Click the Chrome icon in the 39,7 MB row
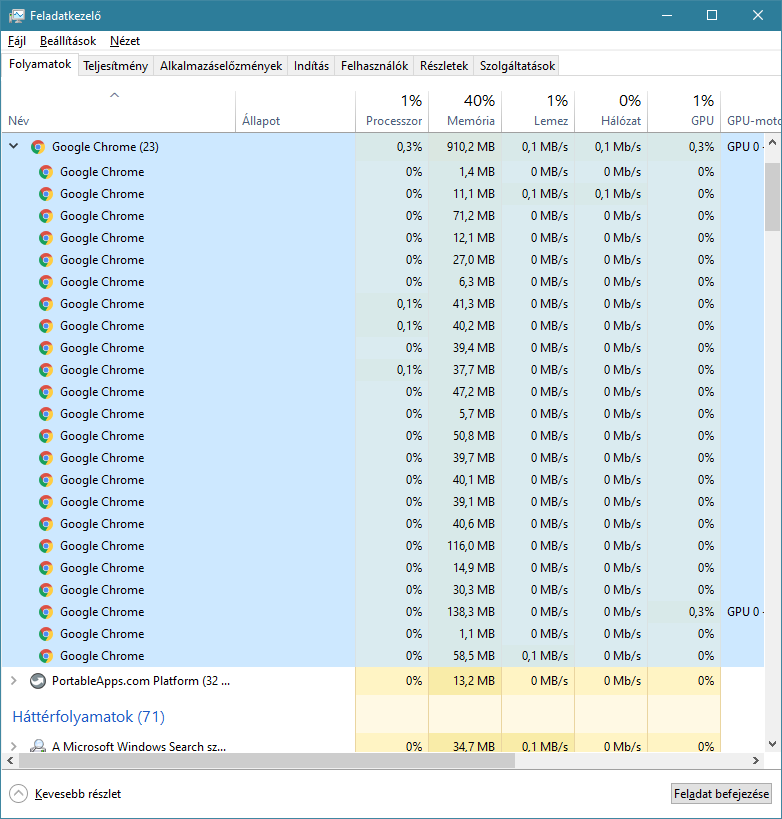The height and width of the screenshot is (819, 782). click(46, 458)
